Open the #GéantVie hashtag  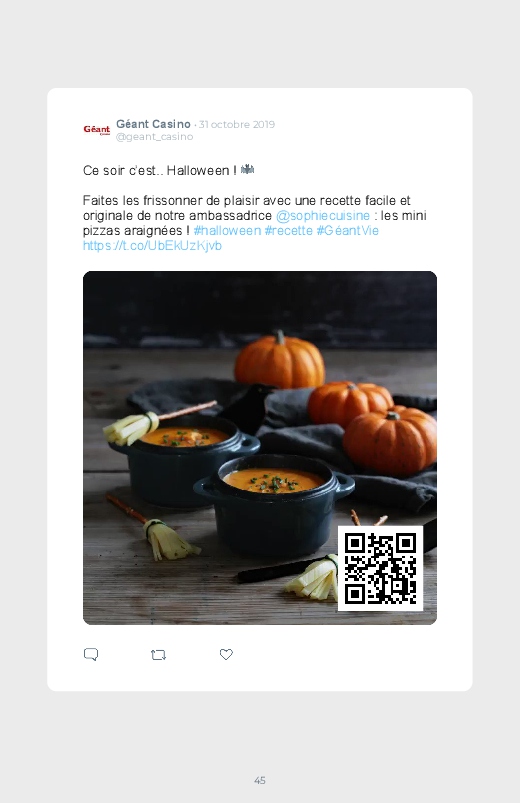348,230
